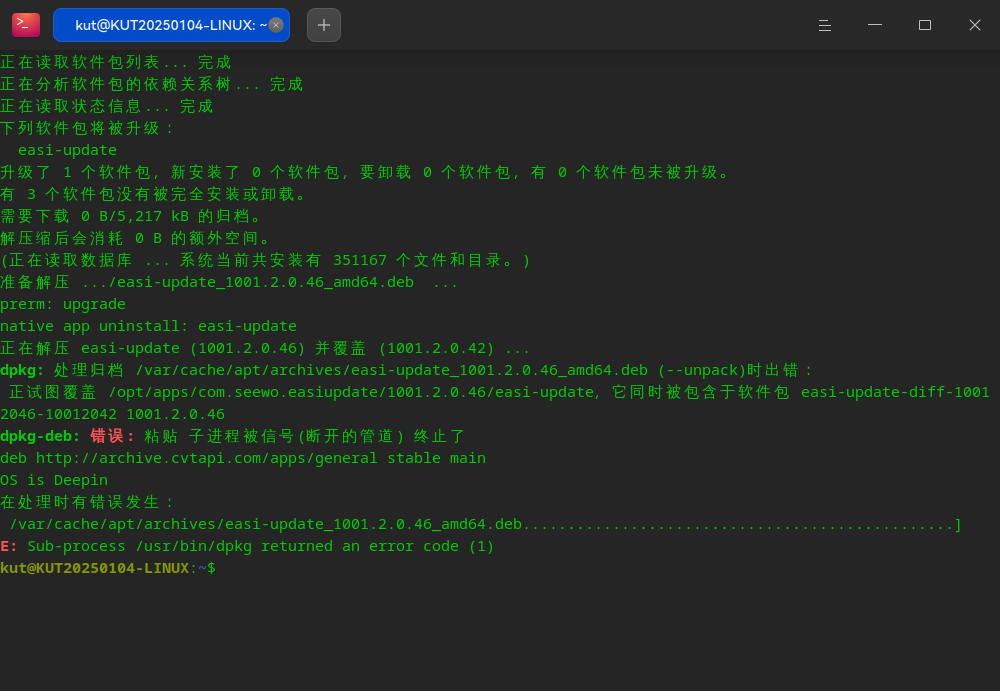Click the line '需要下载 0 B/5,217 kB 的归档。'
This screenshot has width=1000, height=691.
tap(131, 216)
